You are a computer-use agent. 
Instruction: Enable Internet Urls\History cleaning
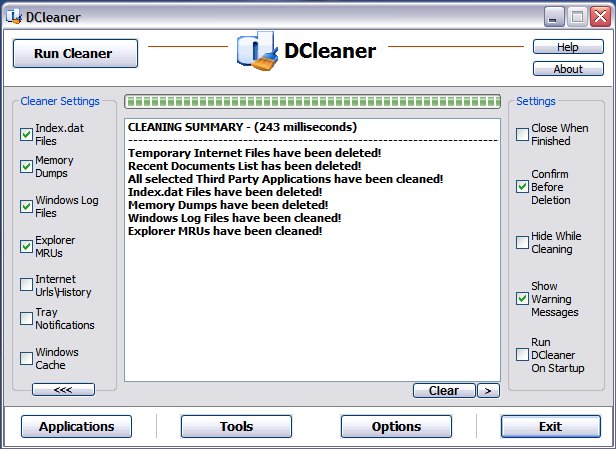(26, 284)
